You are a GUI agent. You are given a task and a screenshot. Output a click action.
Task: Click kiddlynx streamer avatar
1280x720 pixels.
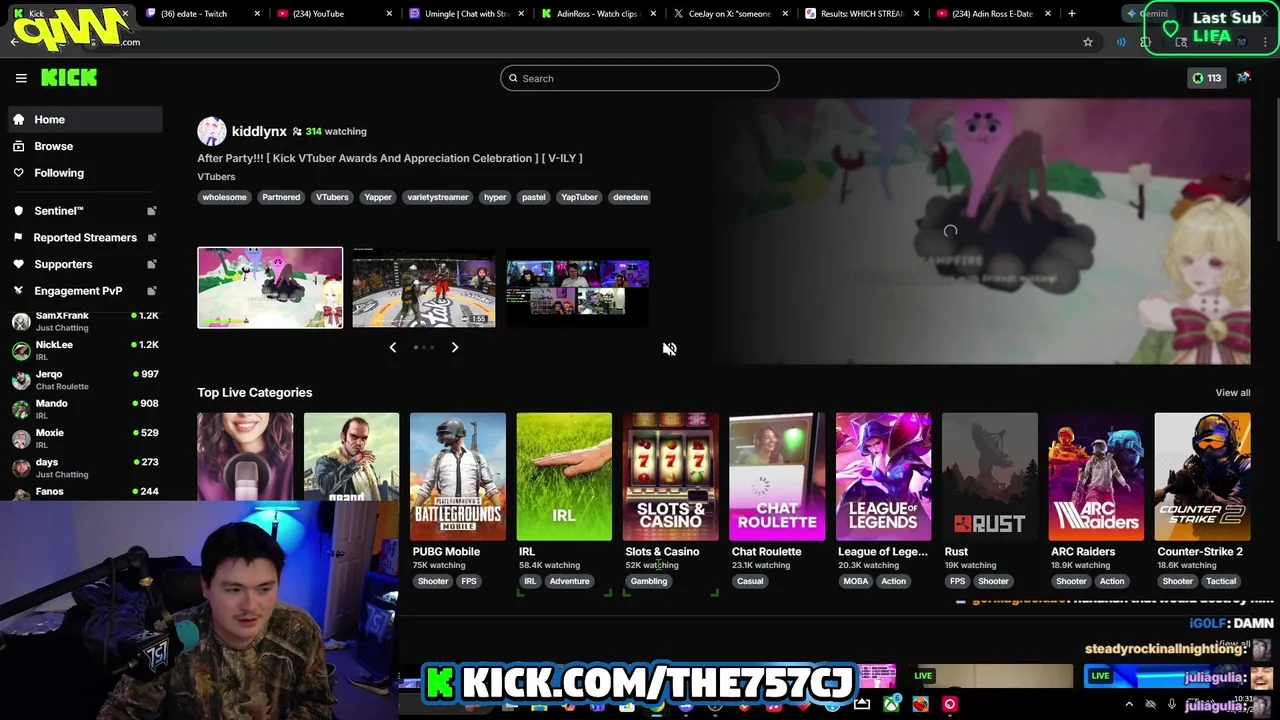[x=211, y=131]
